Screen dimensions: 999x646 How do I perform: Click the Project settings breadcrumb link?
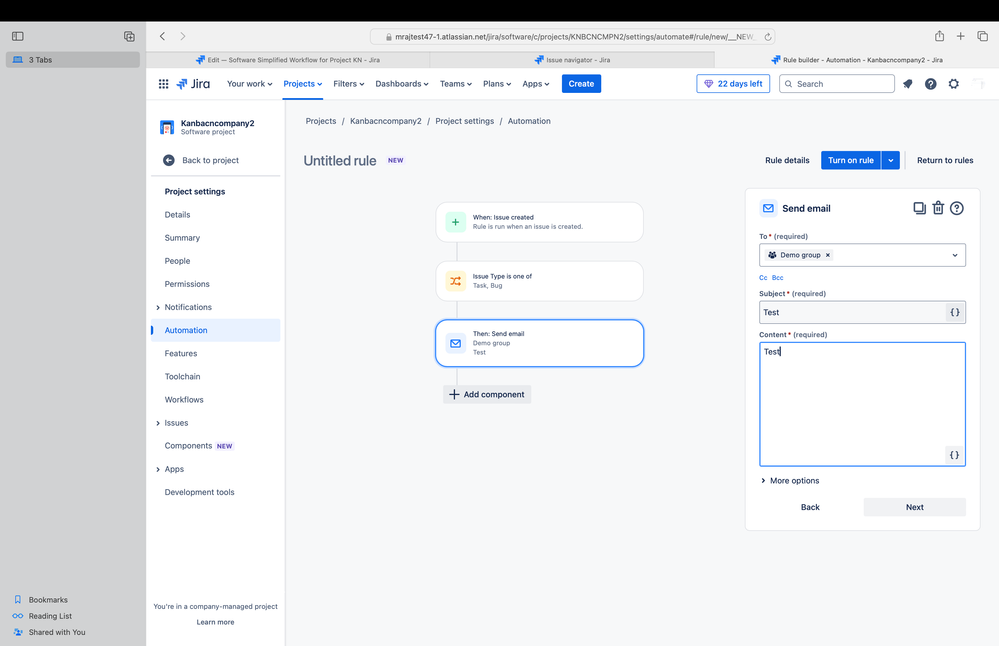pos(464,121)
